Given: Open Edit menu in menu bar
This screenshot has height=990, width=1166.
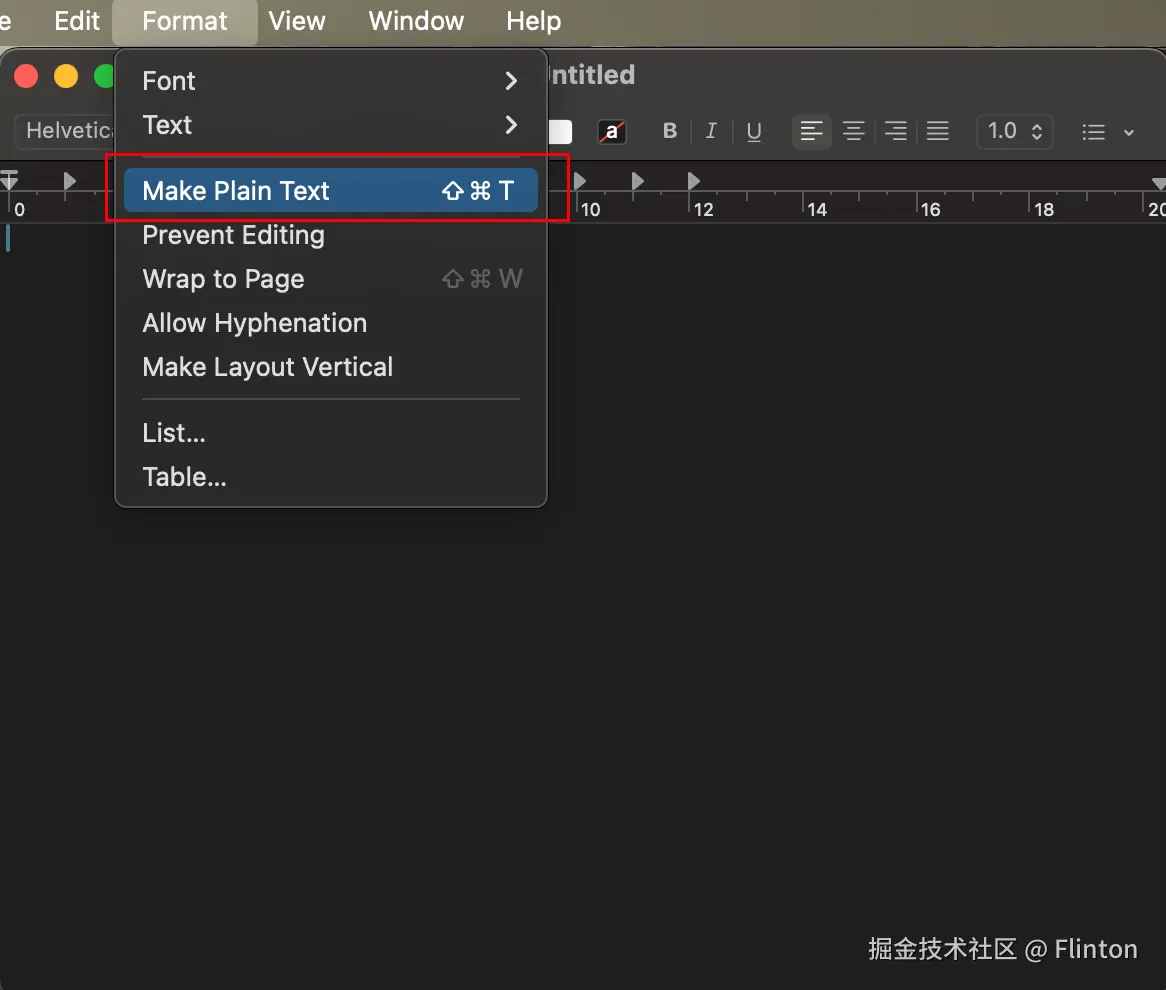Looking at the screenshot, I should (x=77, y=21).
